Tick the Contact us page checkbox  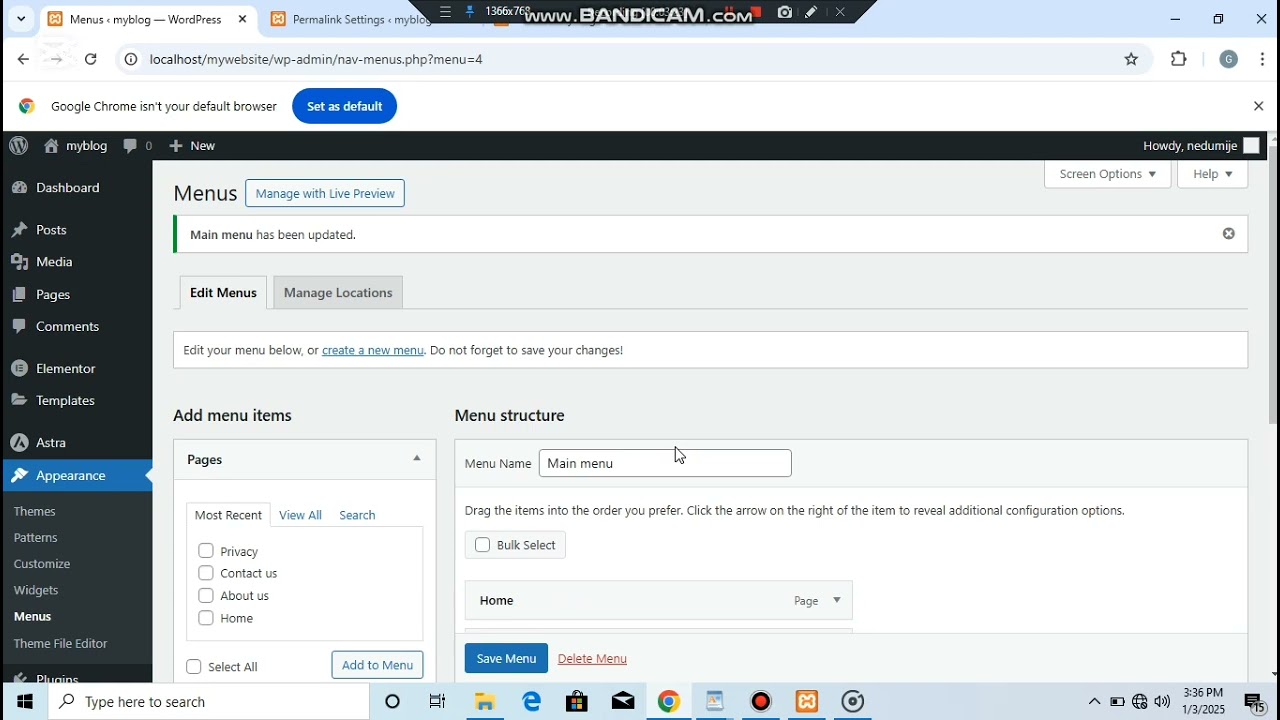click(x=206, y=573)
